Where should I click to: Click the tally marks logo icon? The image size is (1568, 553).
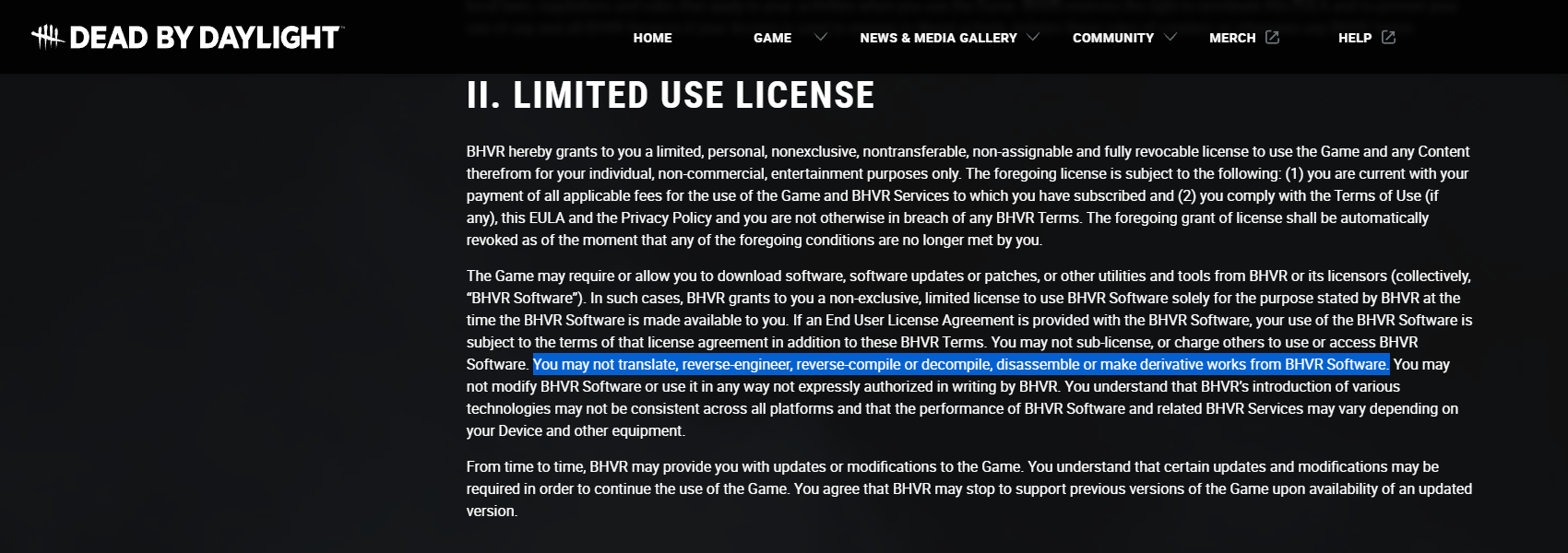click(x=47, y=37)
